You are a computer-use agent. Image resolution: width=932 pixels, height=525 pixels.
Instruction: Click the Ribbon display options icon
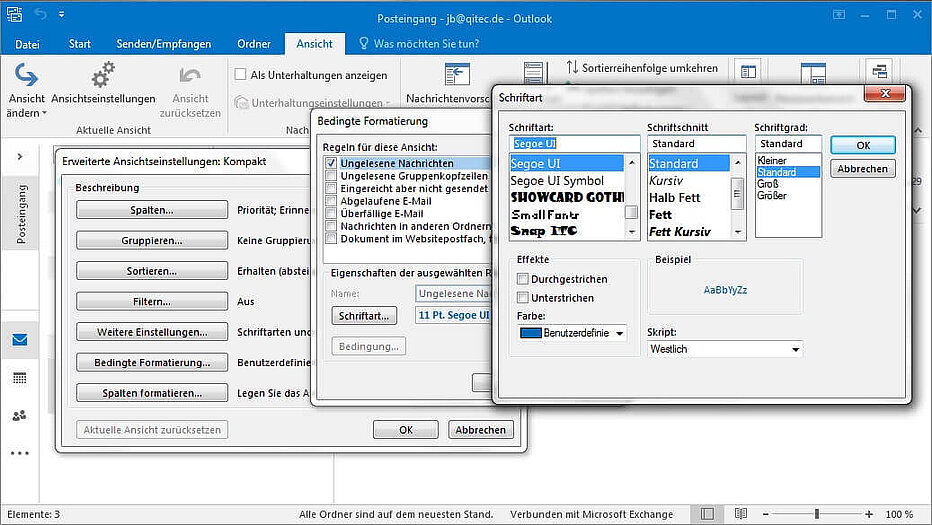point(839,15)
